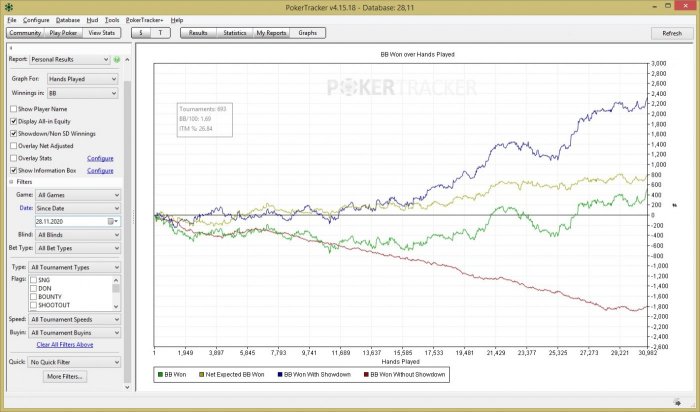
Task: Click the PokerTracker app icon in the title bar
Action: point(8,7)
